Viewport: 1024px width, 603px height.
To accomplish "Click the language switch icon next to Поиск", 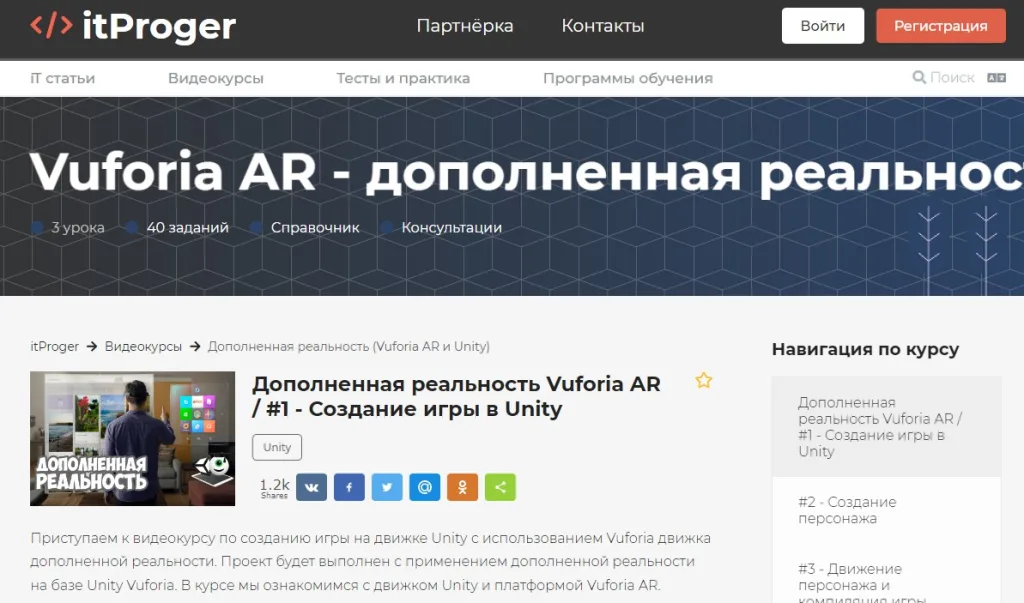I will click(996, 78).
